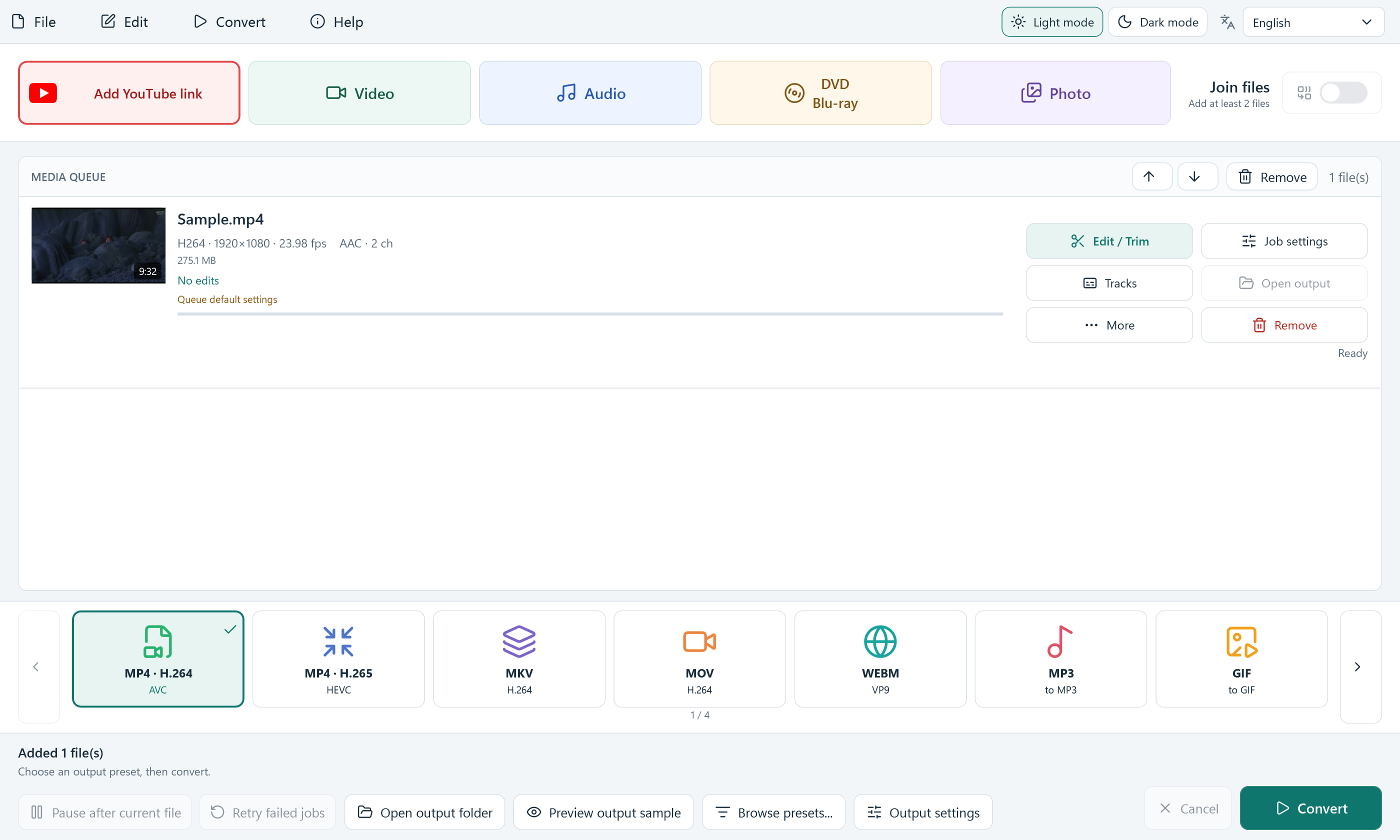Click Open output folder
This screenshot has height=840, width=1400.
(424, 812)
